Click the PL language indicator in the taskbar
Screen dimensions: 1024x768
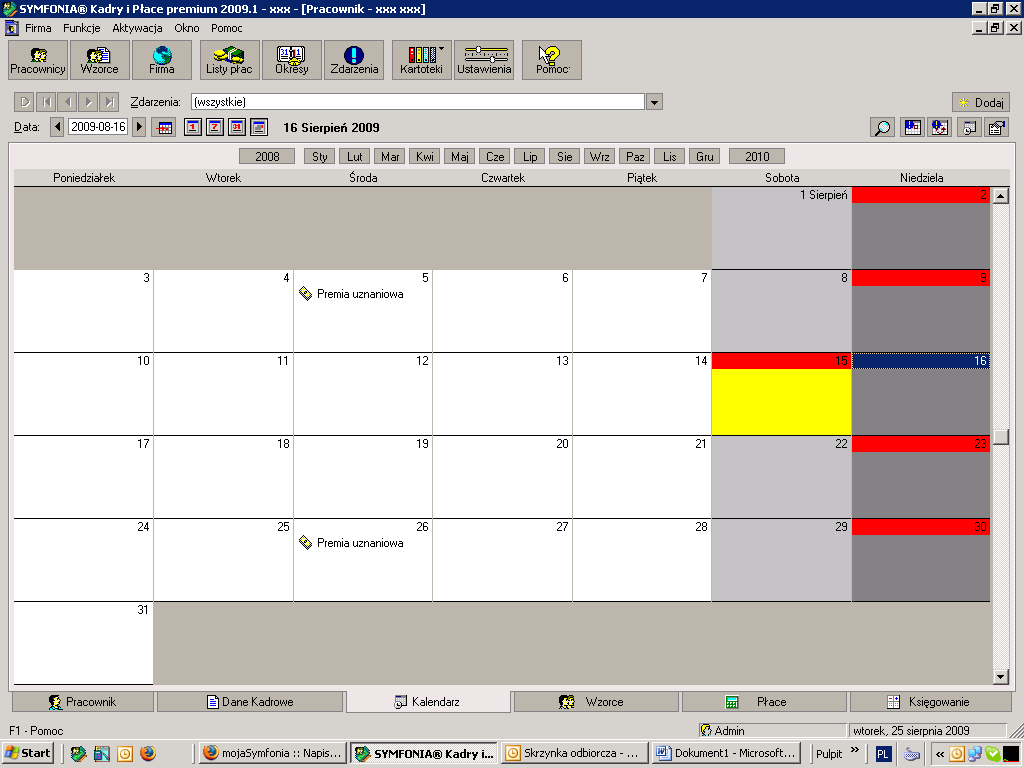tap(882, 754)
